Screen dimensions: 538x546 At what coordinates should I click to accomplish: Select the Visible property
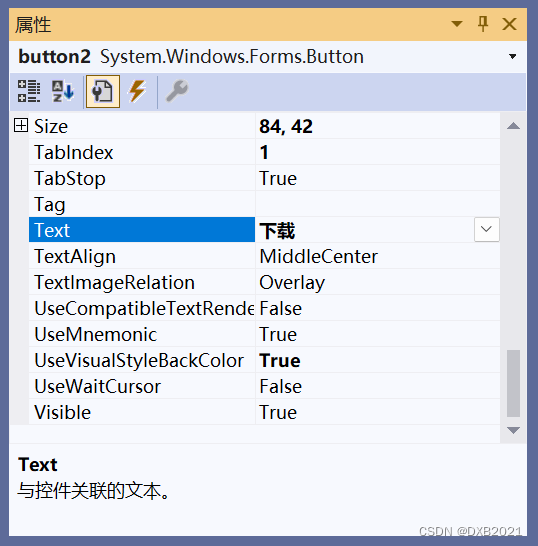pos(142,412)
